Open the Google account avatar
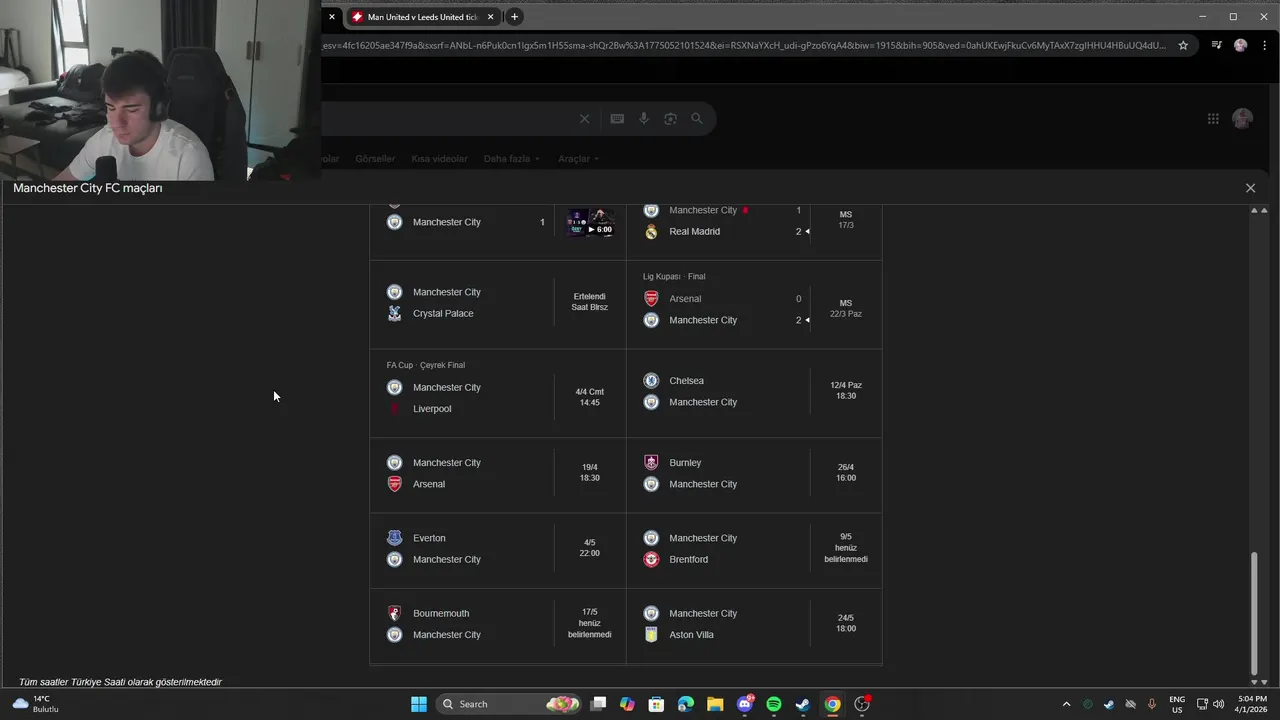 [1243, 119]
